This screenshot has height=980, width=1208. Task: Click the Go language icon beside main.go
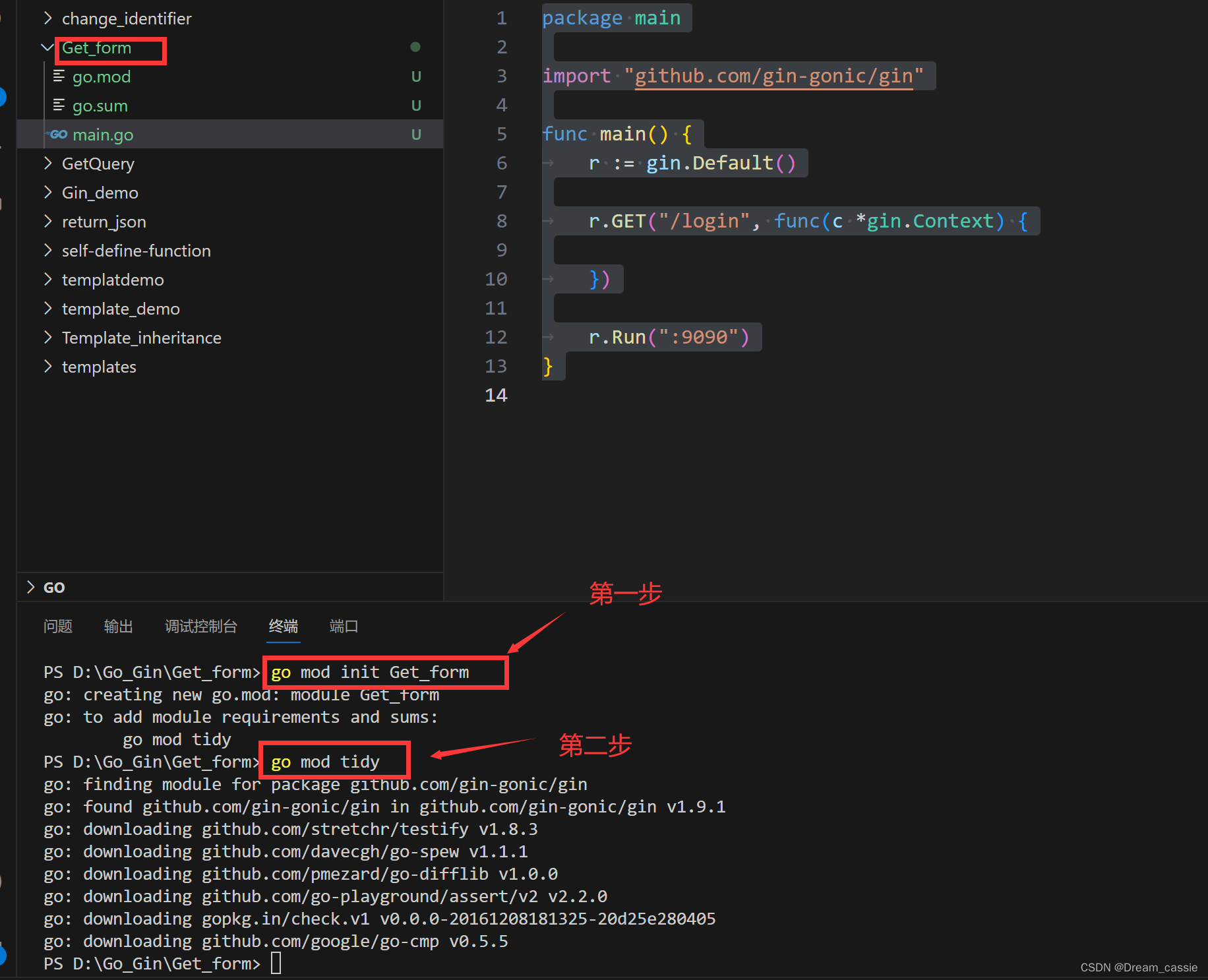pyautogui.click(x=58, y=134)
